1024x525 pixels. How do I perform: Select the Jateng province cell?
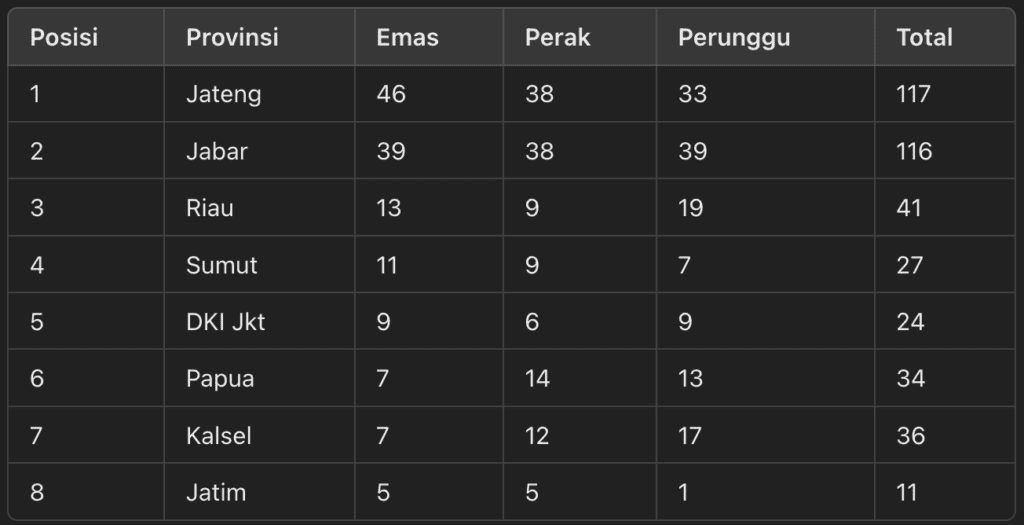pos(223,94)
